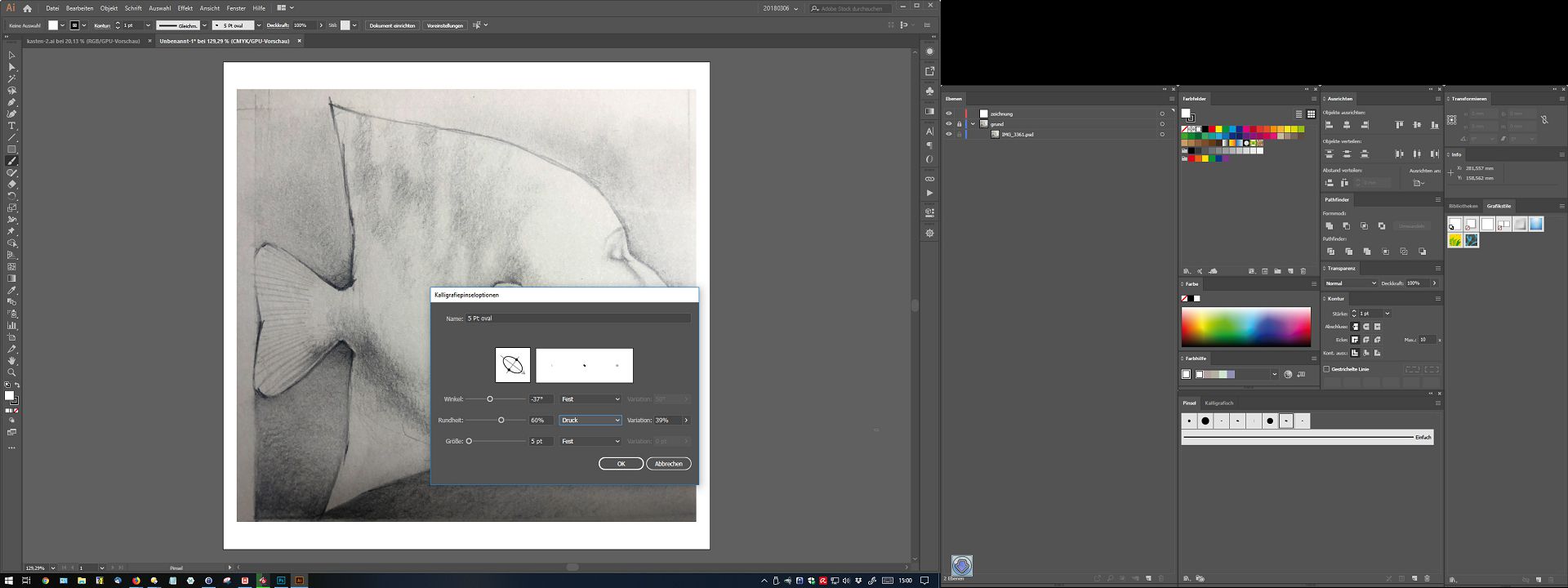Image resolution: width=1568 pixels, height=588 pixels.
Task: Toggle visibility of IMG_3361.psd sublayer
Action: (x=948, y=134)
